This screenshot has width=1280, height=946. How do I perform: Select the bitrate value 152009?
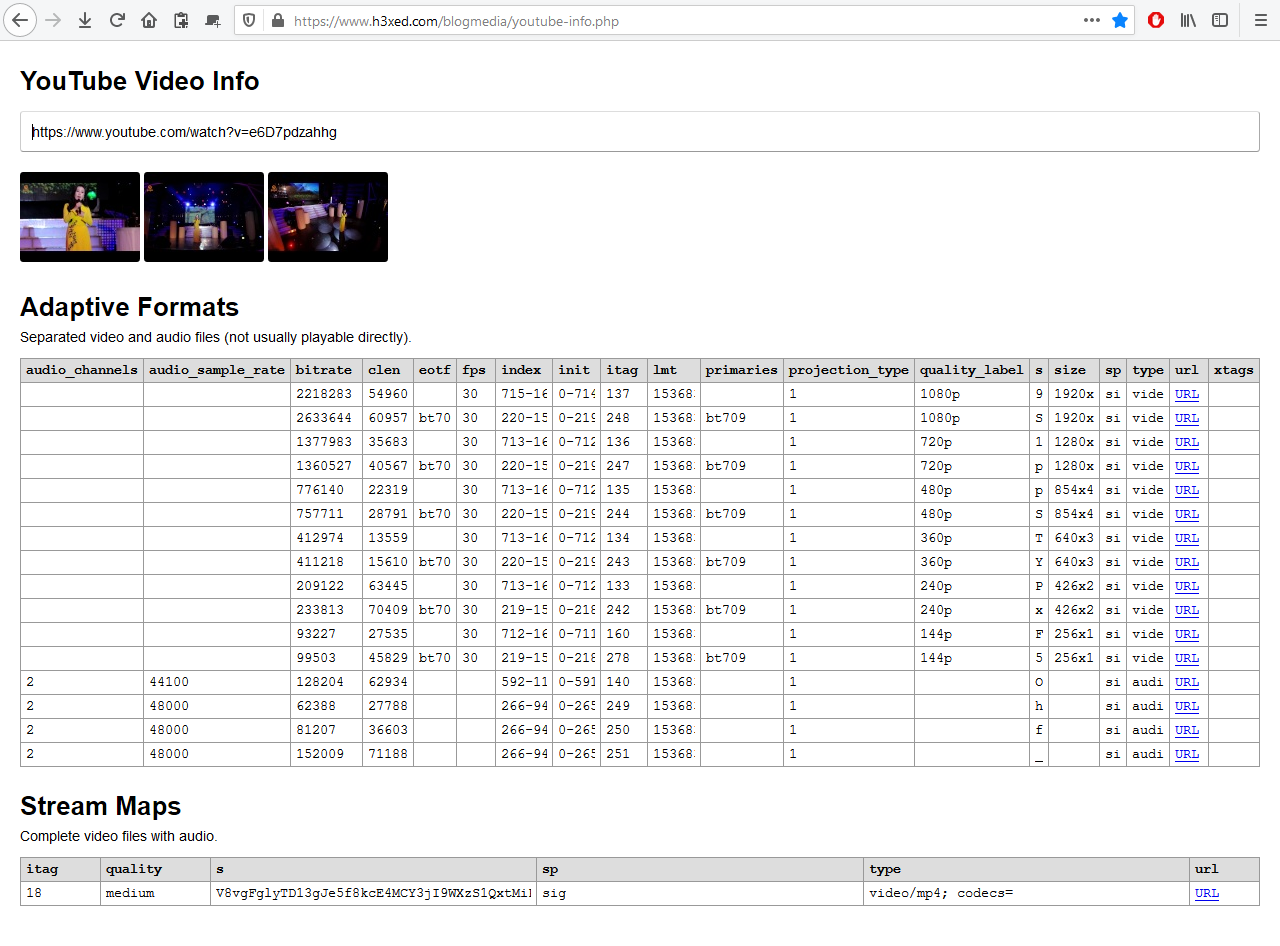320,754
